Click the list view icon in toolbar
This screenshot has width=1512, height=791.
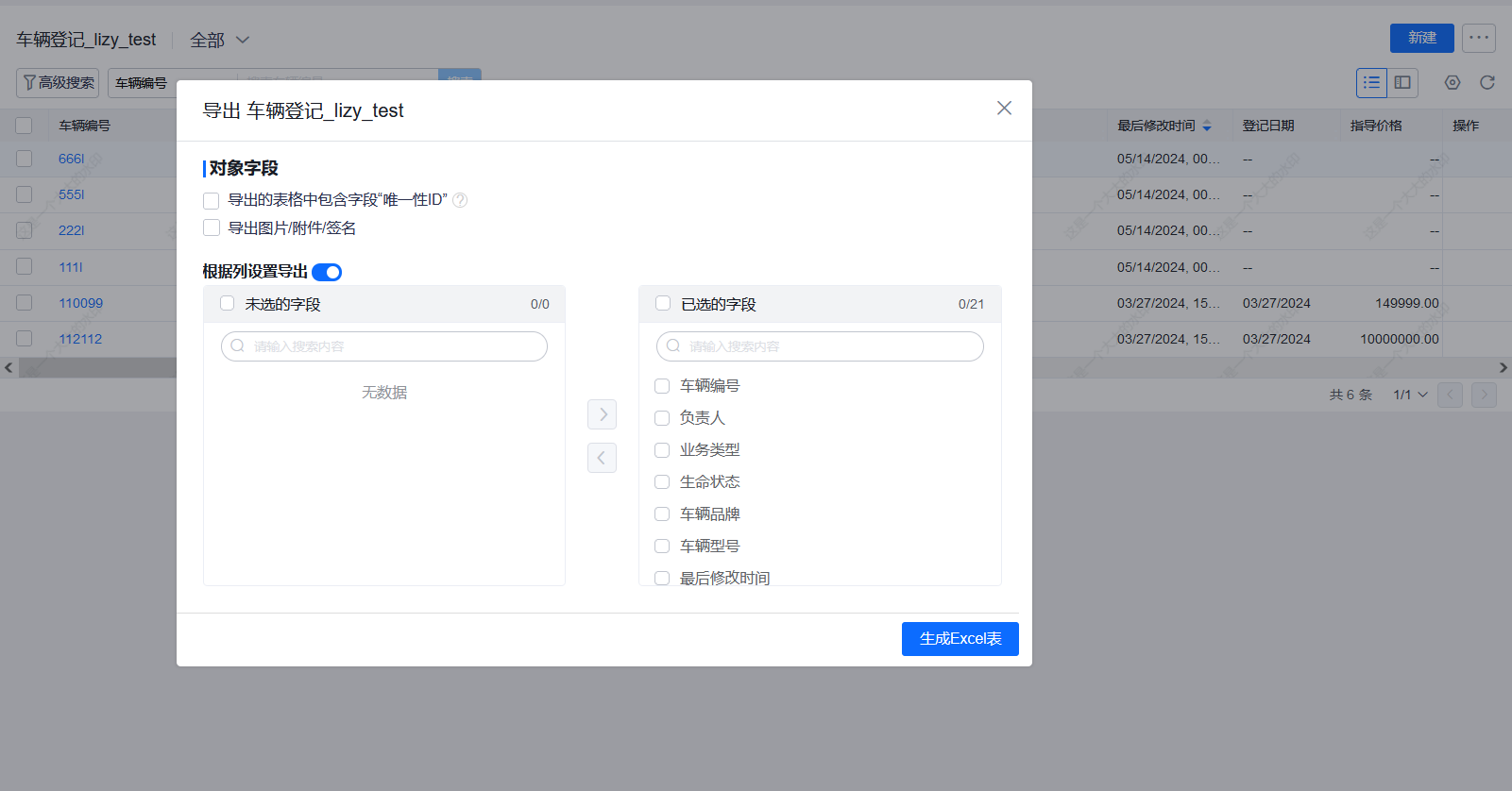1371,83
